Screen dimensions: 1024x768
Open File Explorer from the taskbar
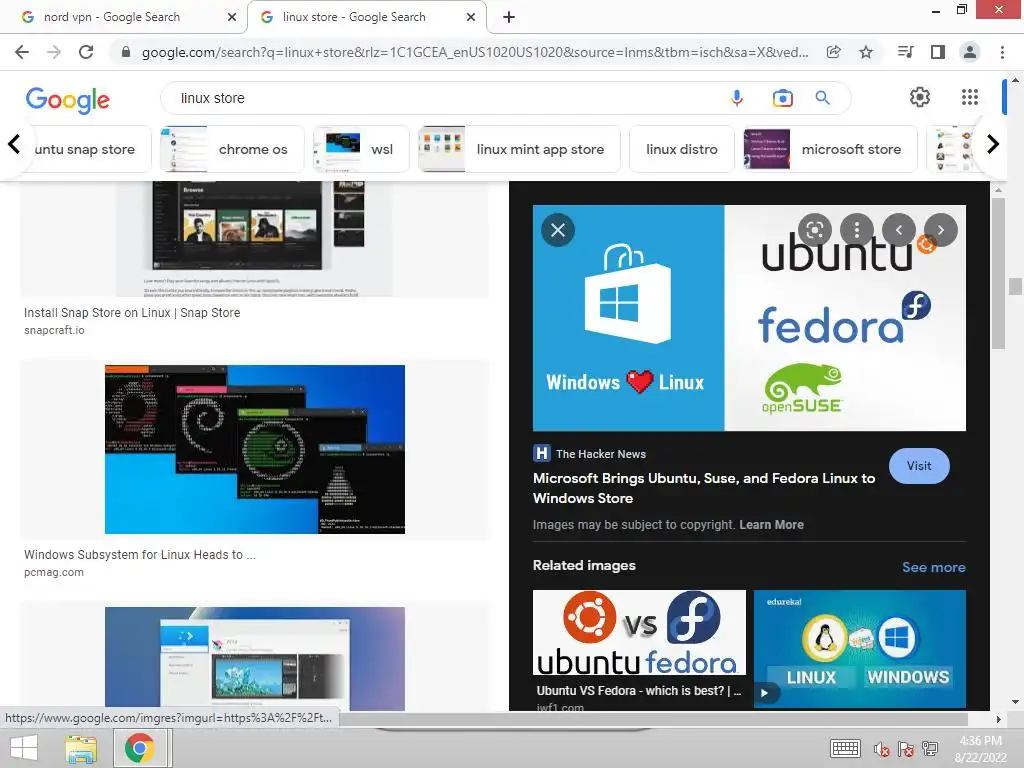pos(80,748)
